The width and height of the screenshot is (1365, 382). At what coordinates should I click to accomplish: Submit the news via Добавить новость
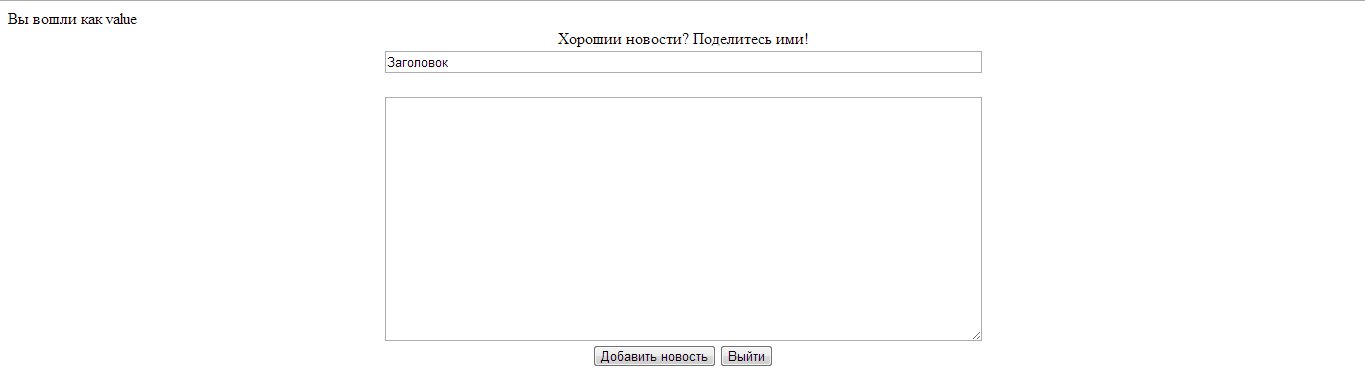(654, 357)
